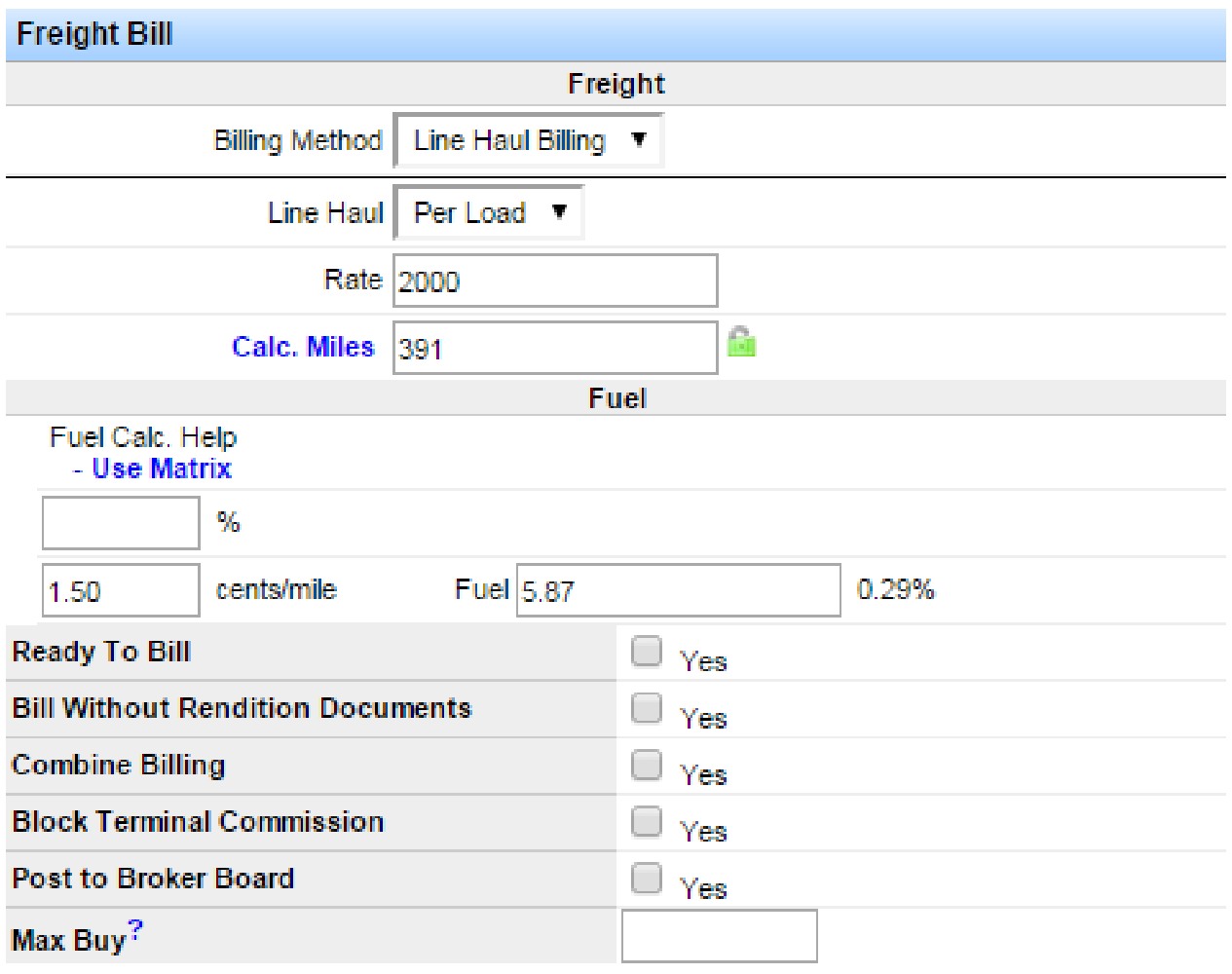Click the Fuel section header
The image size is (1232, 974).
tap(616, 398)
